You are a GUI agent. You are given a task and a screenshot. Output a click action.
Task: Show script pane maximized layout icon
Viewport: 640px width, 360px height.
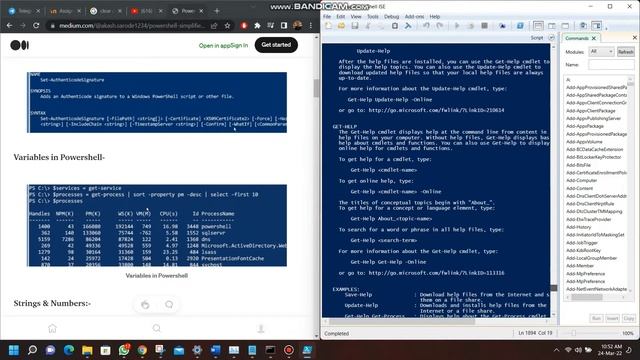point(565,26)
